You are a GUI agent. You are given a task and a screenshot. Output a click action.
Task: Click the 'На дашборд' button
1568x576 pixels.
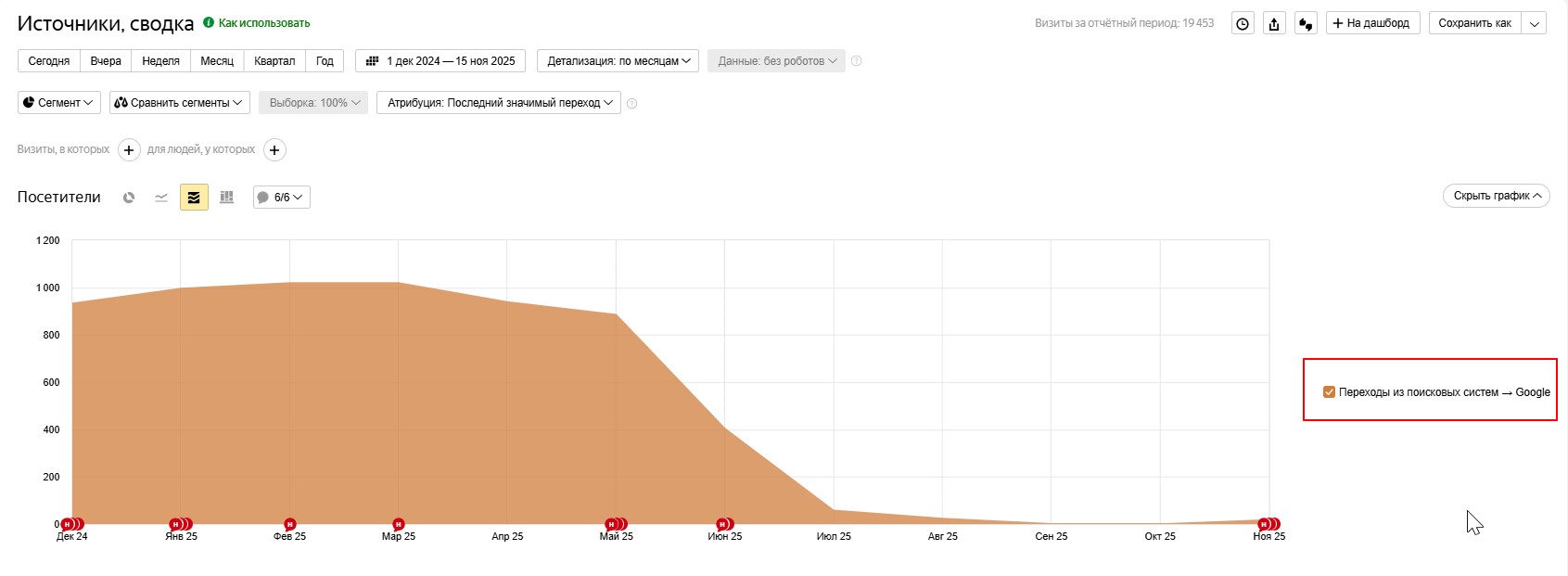pyautogui.click(x=1372, y=23)
